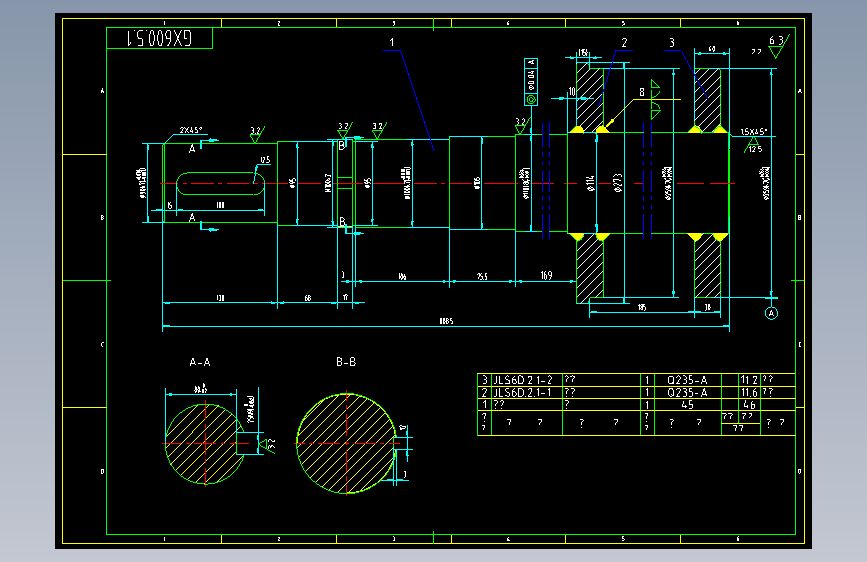
Task: Click the mirrored GX600.5.1 drawing number box
Action: (x=159, y=38)
